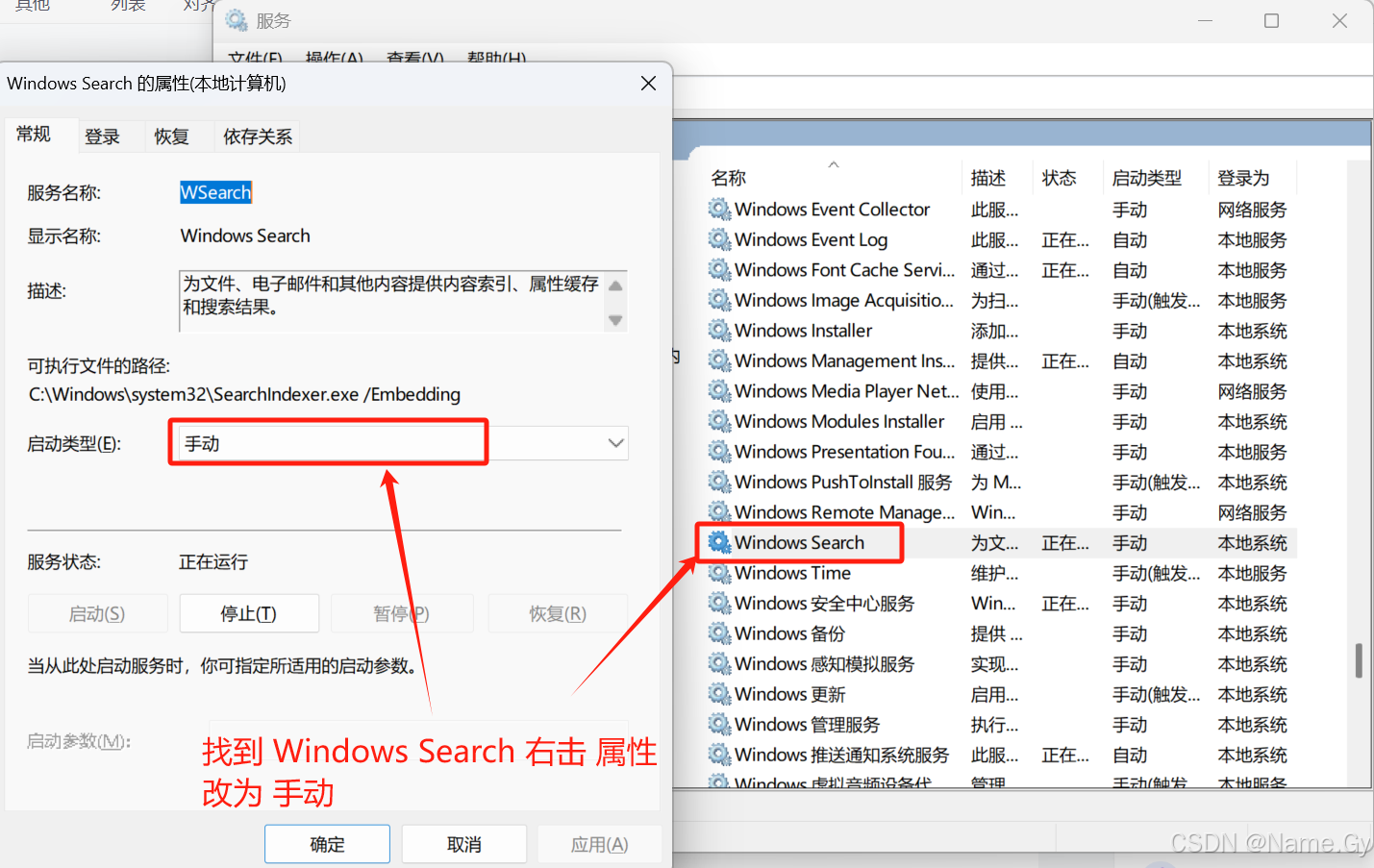Screen dimensions: 1374x868
Task: Click the disabled 恢复(R) button
Action: 558,613
